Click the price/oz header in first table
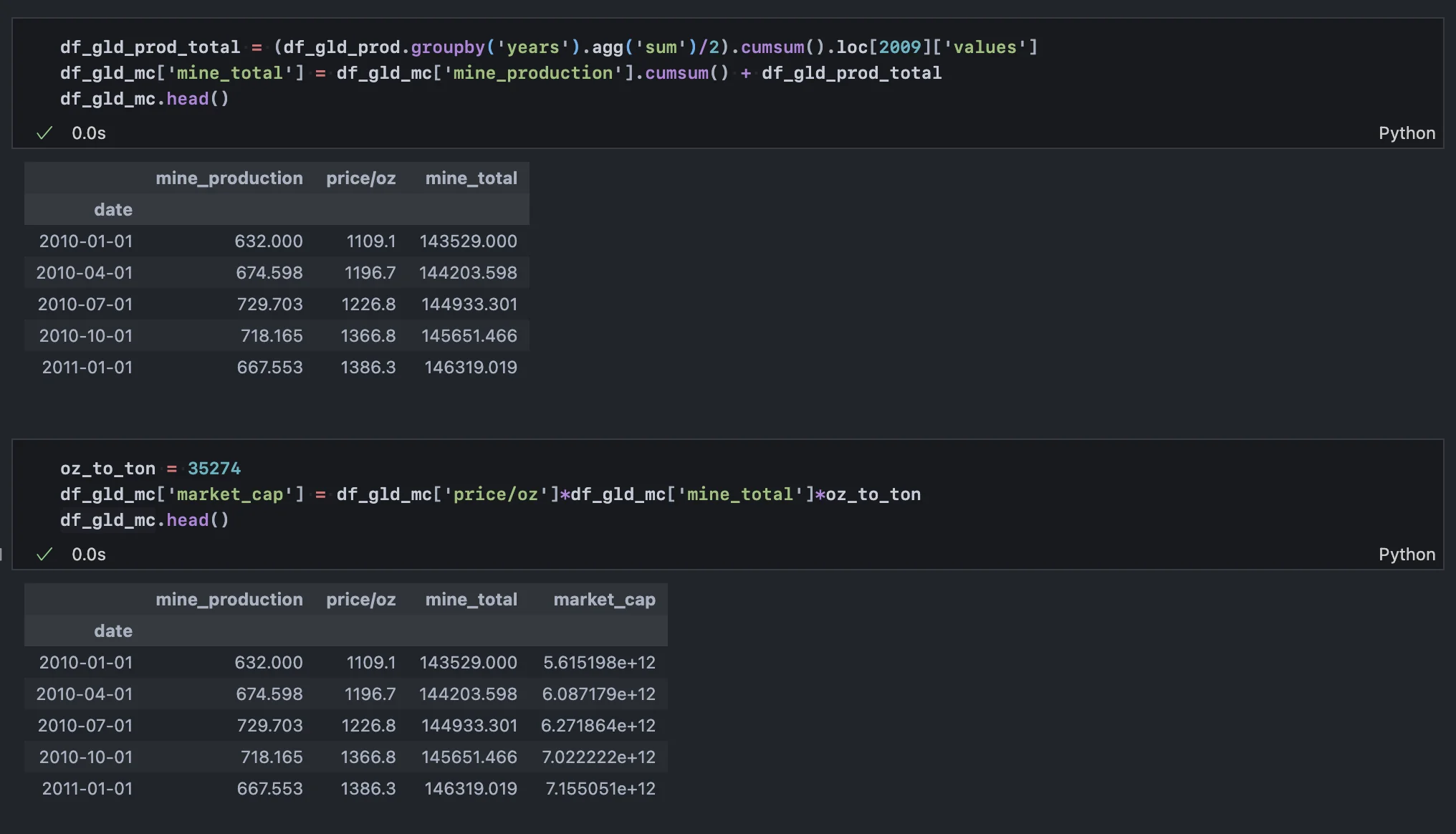Screen dimensions: 1456x834 pos(360,178)
